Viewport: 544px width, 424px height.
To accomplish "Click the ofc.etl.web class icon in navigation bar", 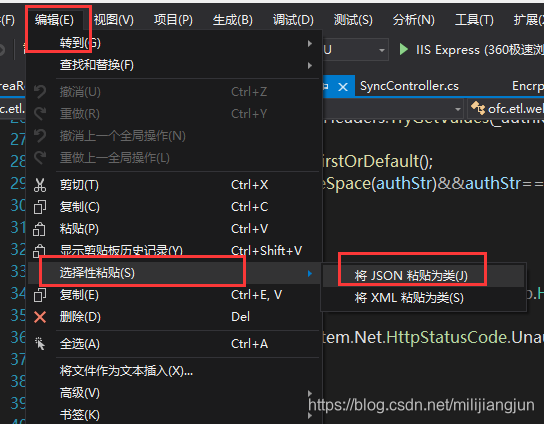I will click(x=478, y=109).
